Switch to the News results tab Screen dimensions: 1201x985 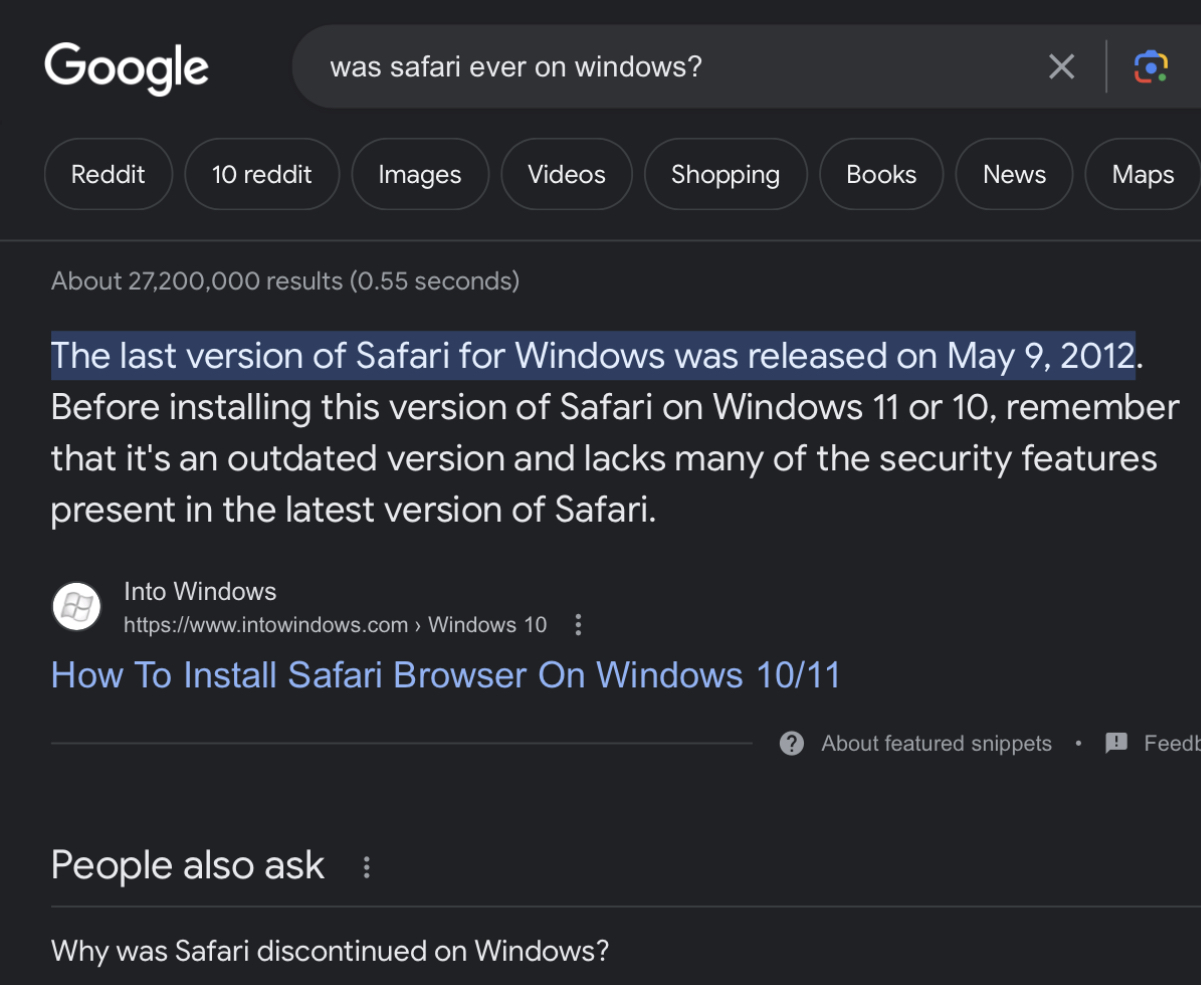click(1014, 174)
